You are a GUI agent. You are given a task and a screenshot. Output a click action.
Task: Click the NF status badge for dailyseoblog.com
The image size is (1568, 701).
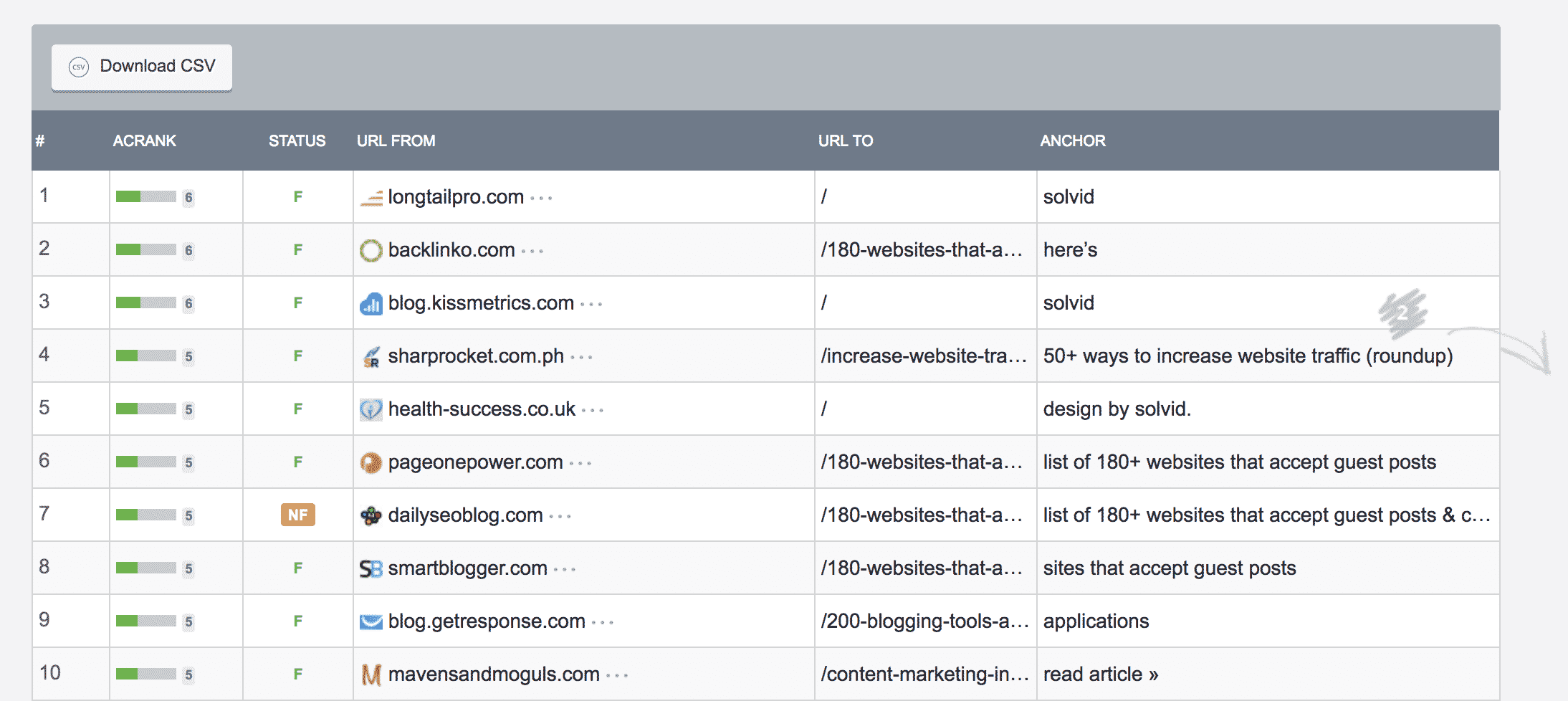tap(298, 515)
